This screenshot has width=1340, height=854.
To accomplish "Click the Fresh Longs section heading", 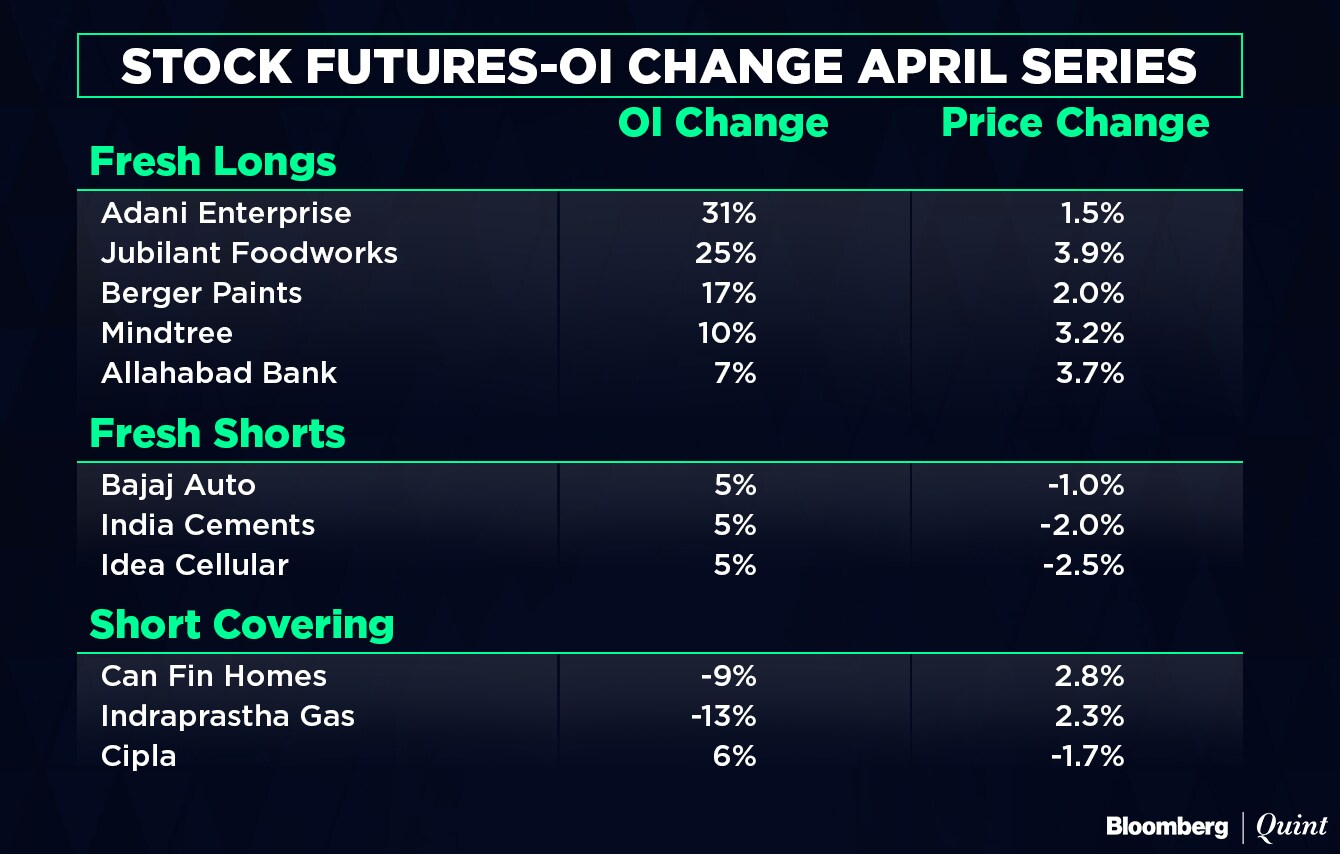I will point(213,162).
